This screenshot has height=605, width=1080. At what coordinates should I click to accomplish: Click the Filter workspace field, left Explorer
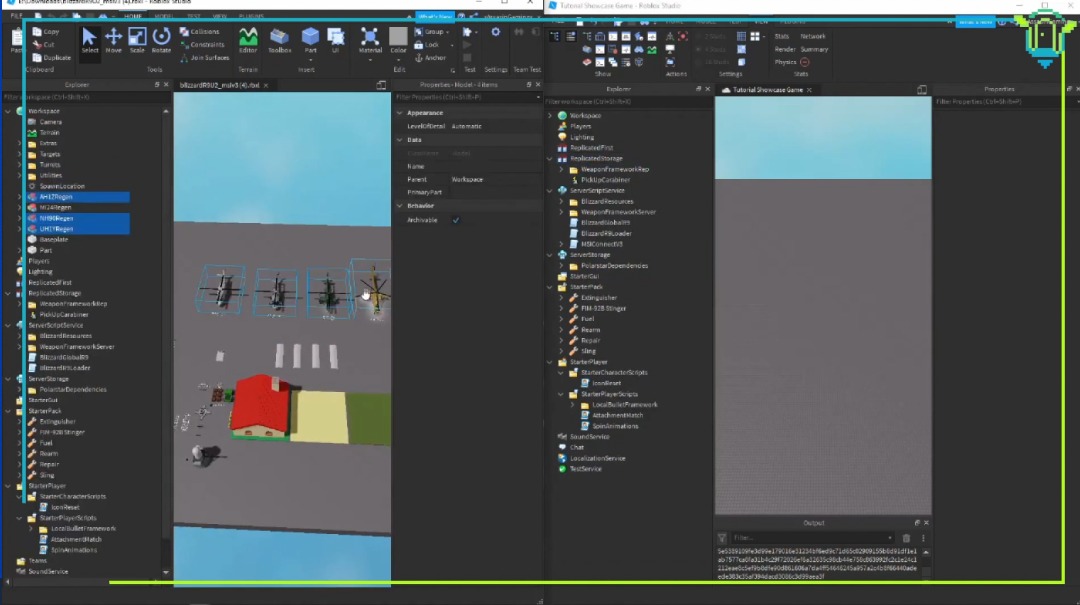coord(85,98)
